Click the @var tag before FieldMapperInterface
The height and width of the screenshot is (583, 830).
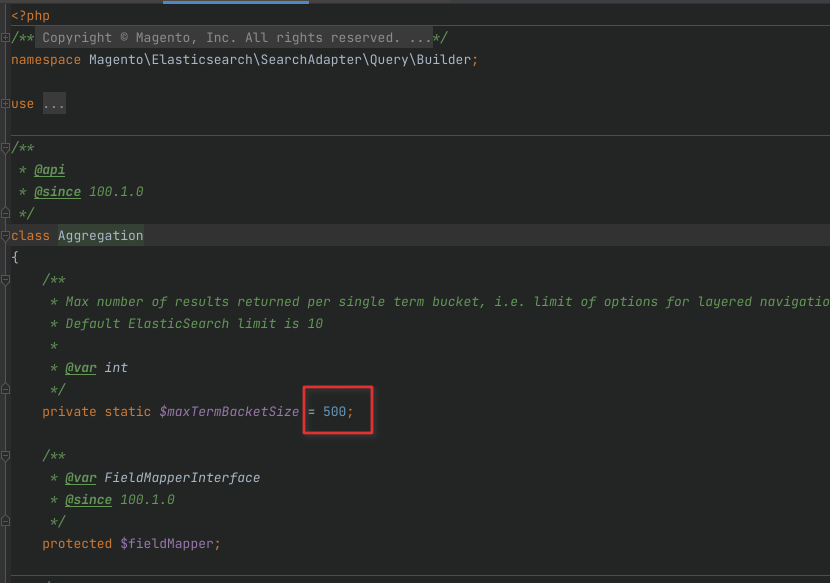coord(80,478)
